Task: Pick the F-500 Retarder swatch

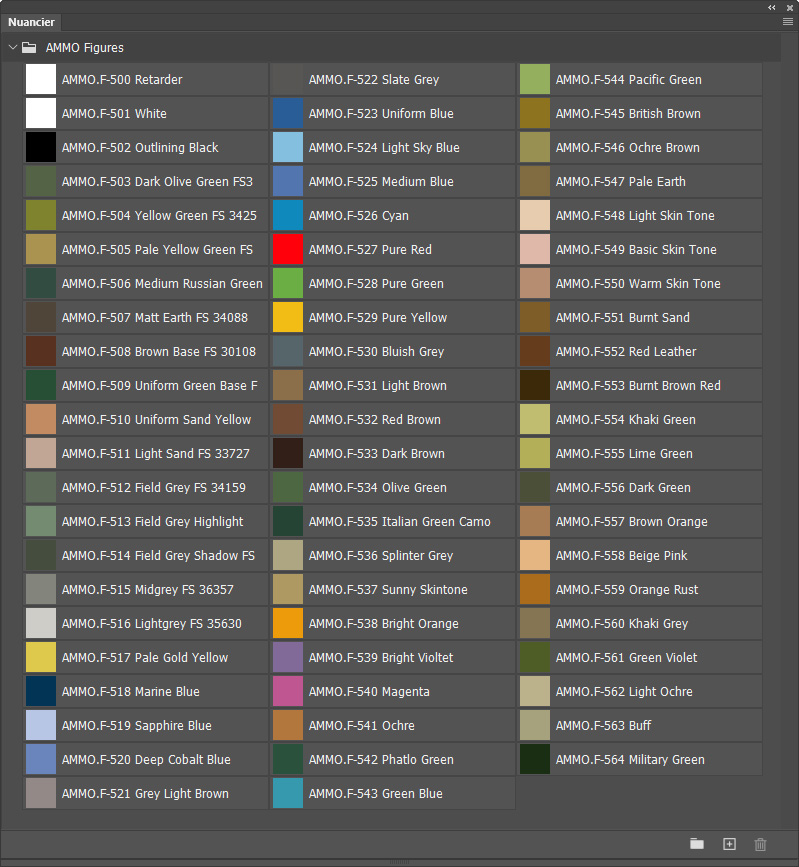Action: pos(41,79)
